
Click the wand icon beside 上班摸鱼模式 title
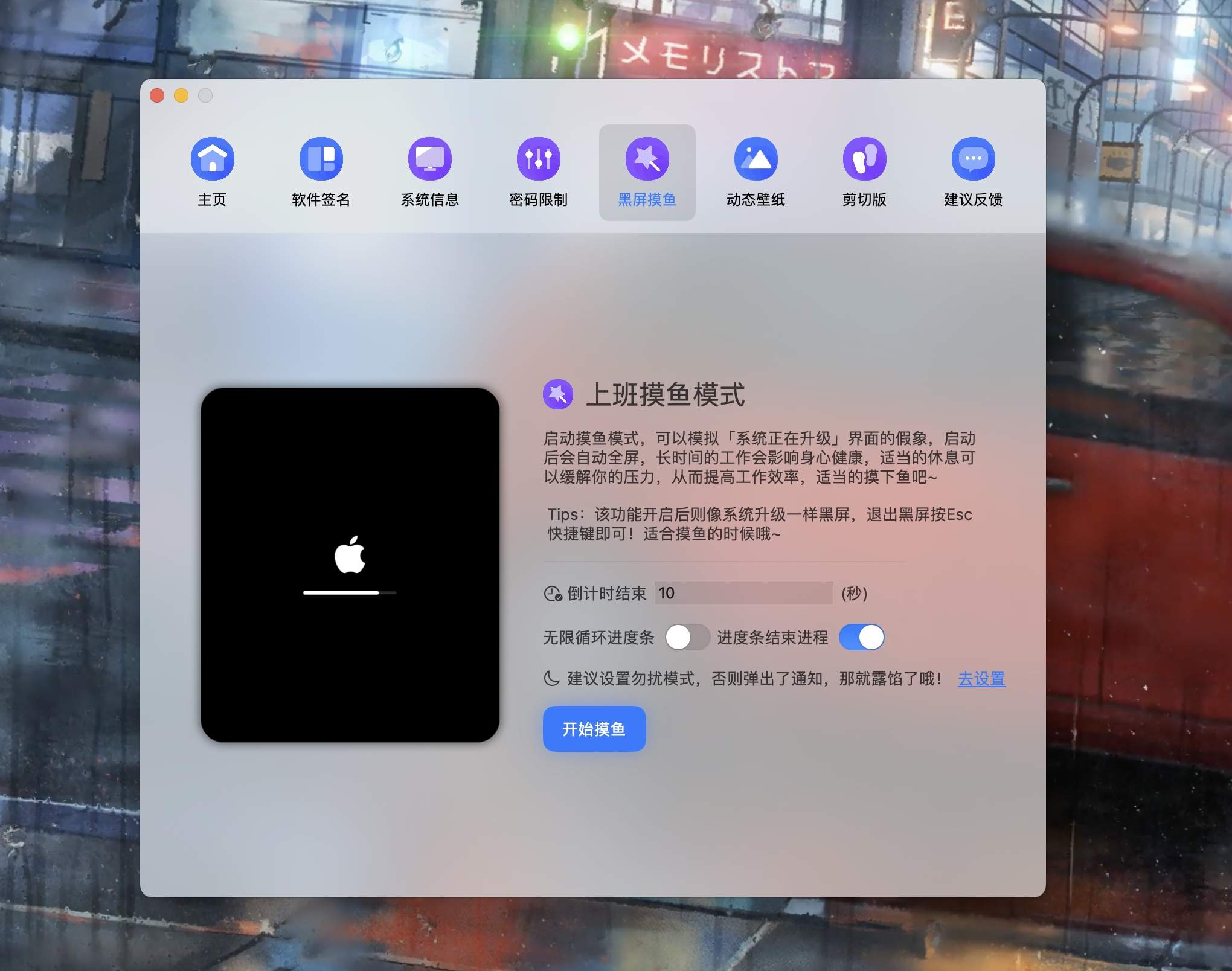pos(559,396)
